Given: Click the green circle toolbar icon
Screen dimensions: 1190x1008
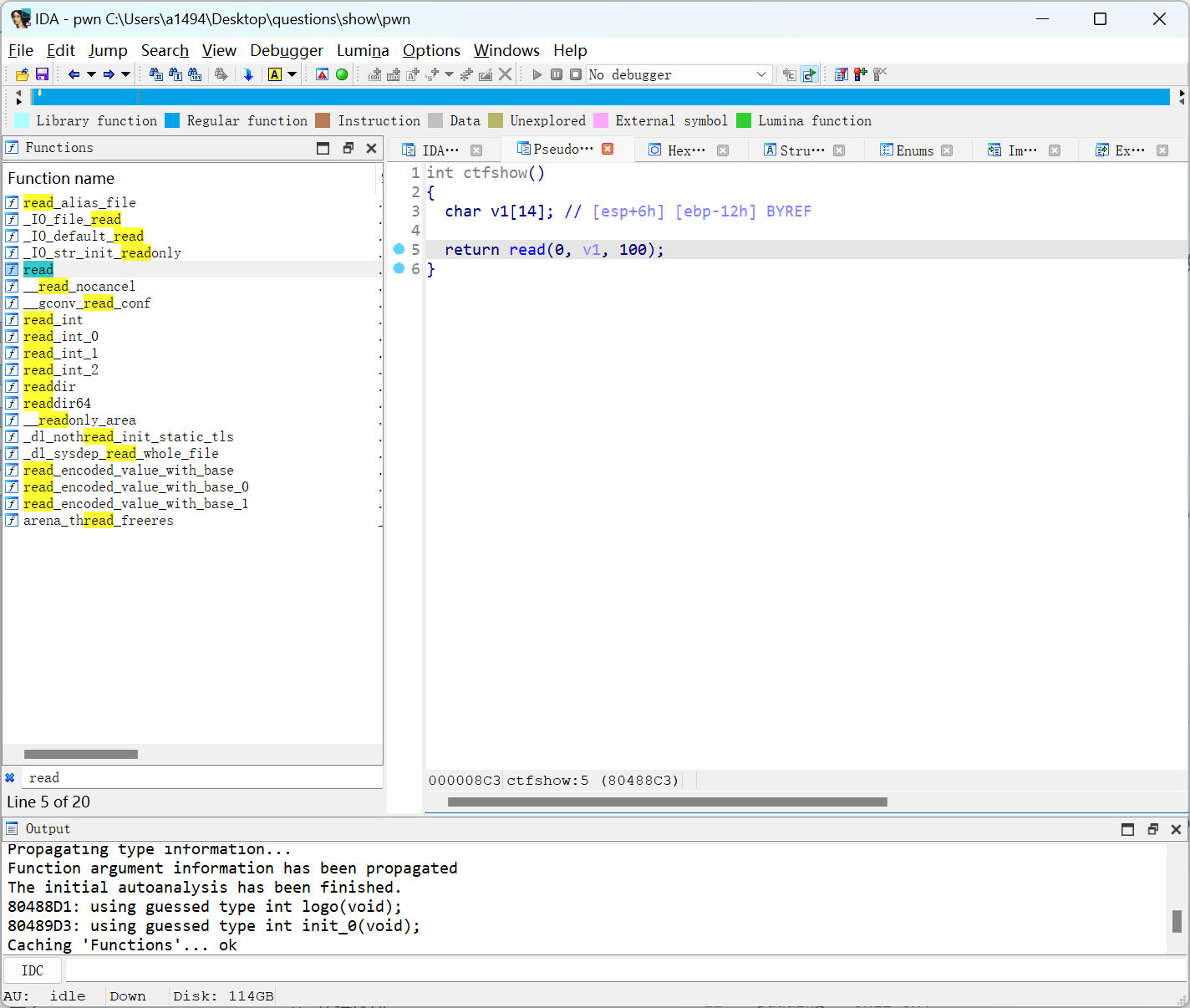Looking at the screenshot, I should [x=342, y=74].
